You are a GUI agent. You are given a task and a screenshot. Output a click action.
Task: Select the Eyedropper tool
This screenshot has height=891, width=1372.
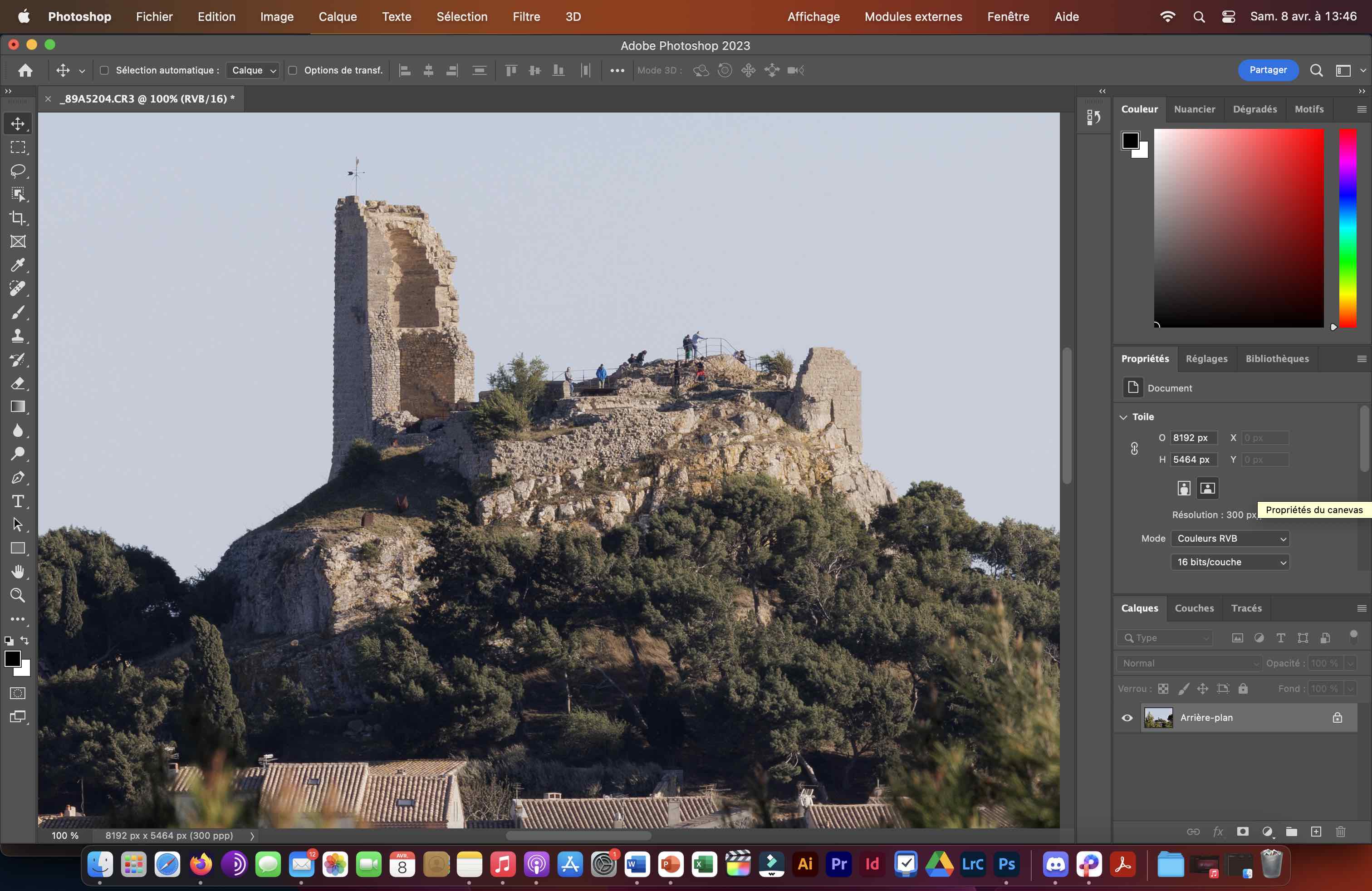click(x=18, y=265)
